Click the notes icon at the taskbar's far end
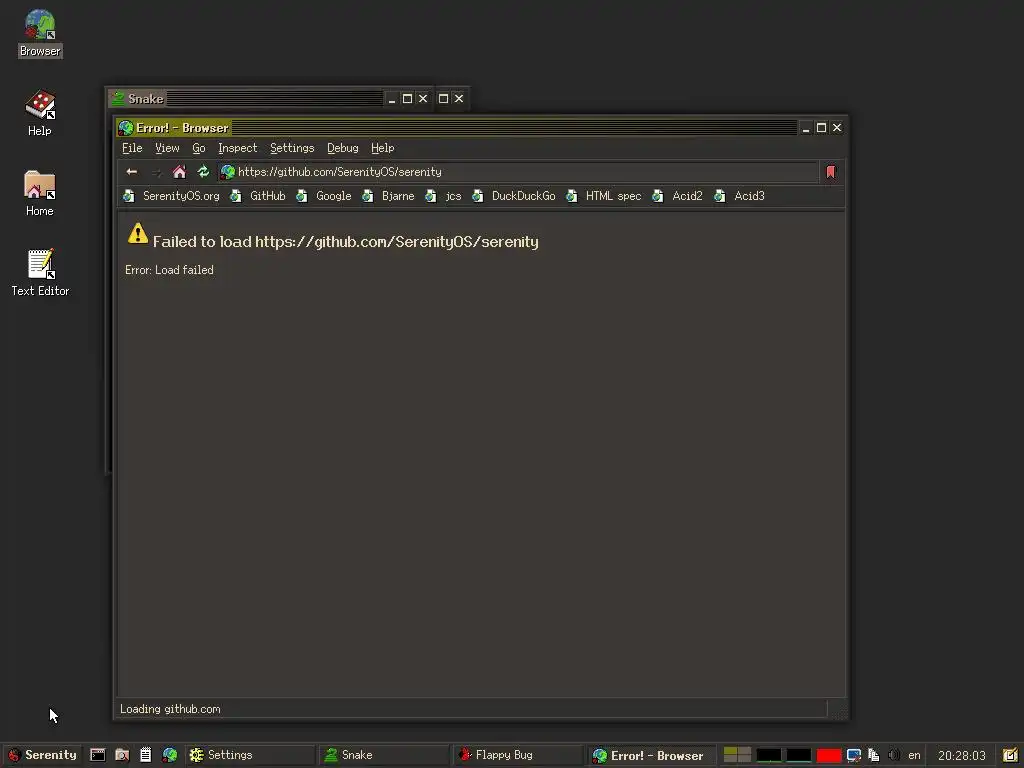The width and height of the screenshot is (1024, 768). click(x=1010, y=755)
